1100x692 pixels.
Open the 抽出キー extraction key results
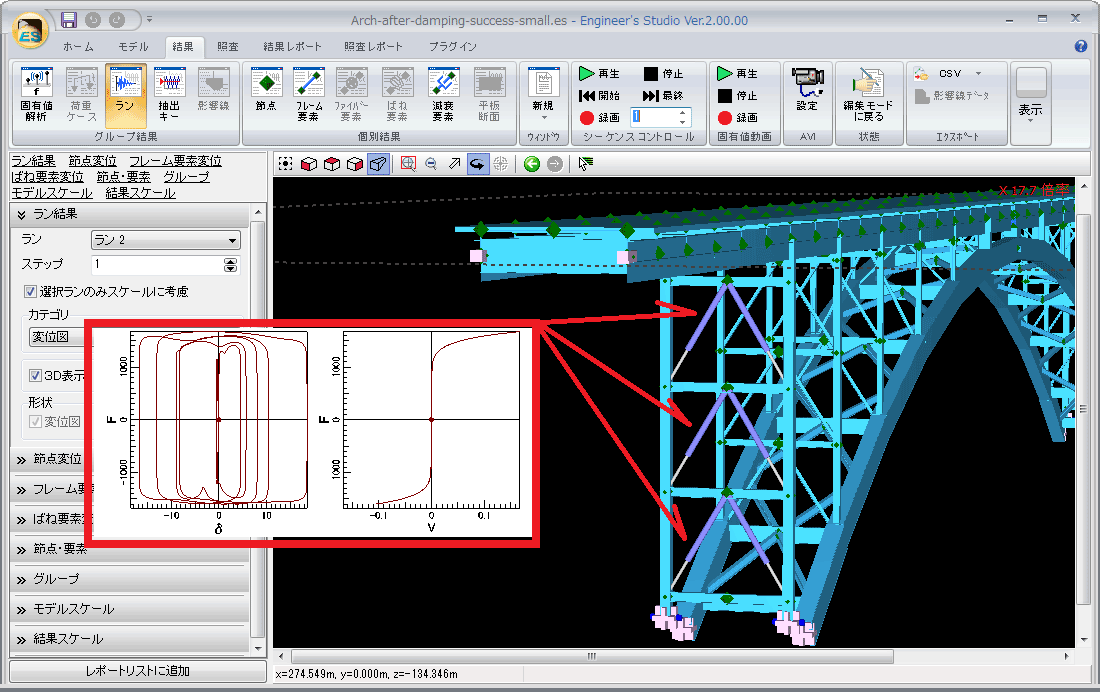point(169,95)
